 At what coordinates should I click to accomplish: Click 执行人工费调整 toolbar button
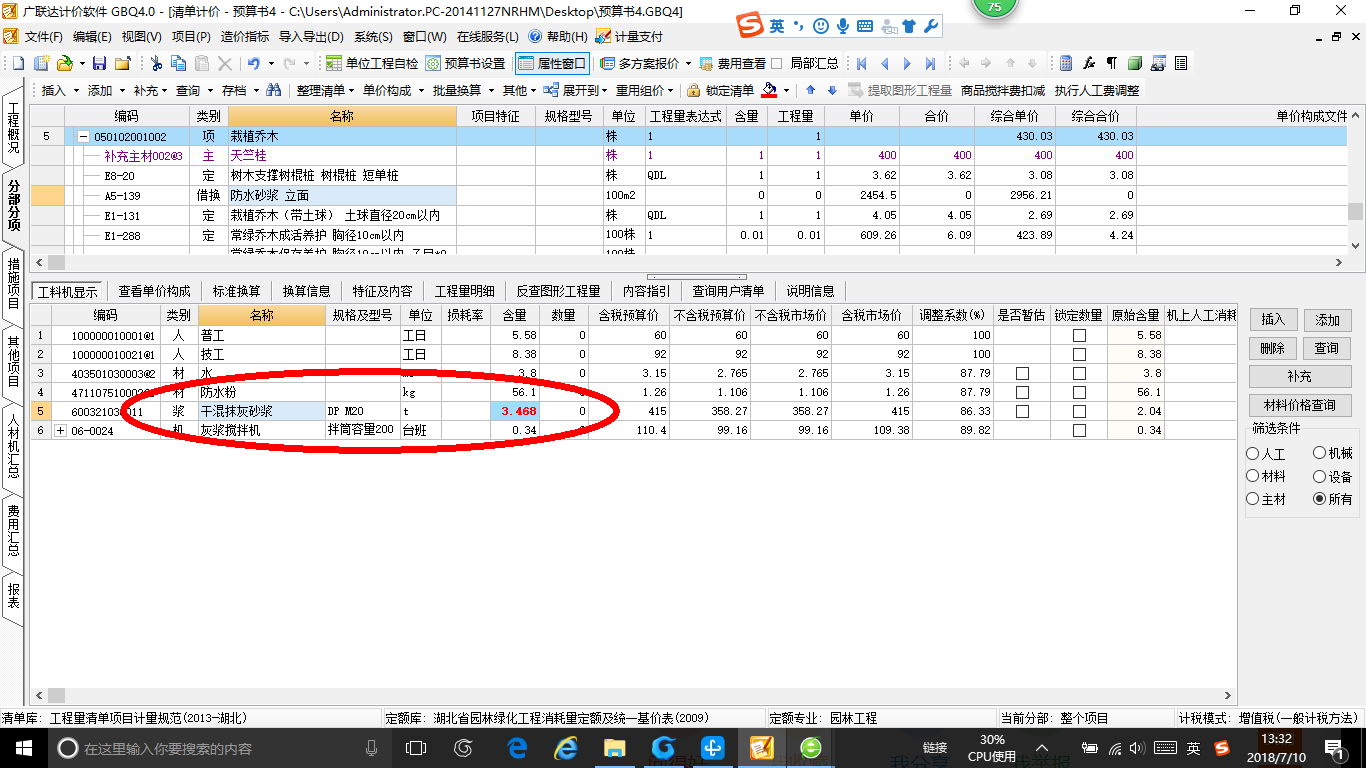[1097, 90]
